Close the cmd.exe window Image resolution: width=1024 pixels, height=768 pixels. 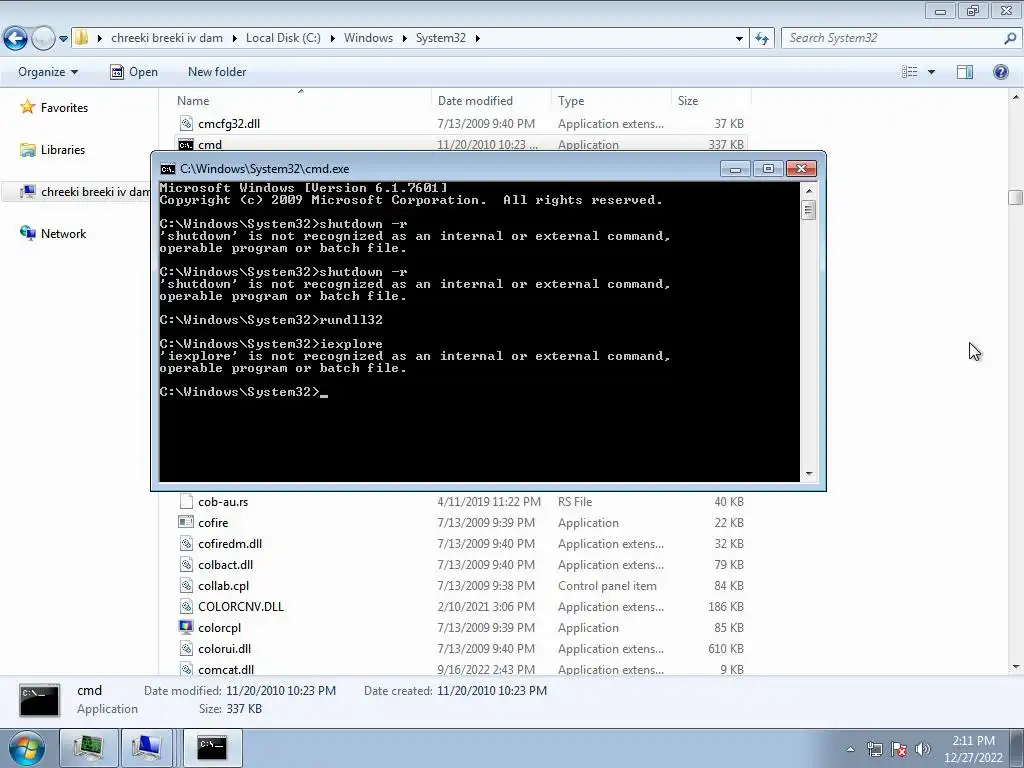(801, 169)
